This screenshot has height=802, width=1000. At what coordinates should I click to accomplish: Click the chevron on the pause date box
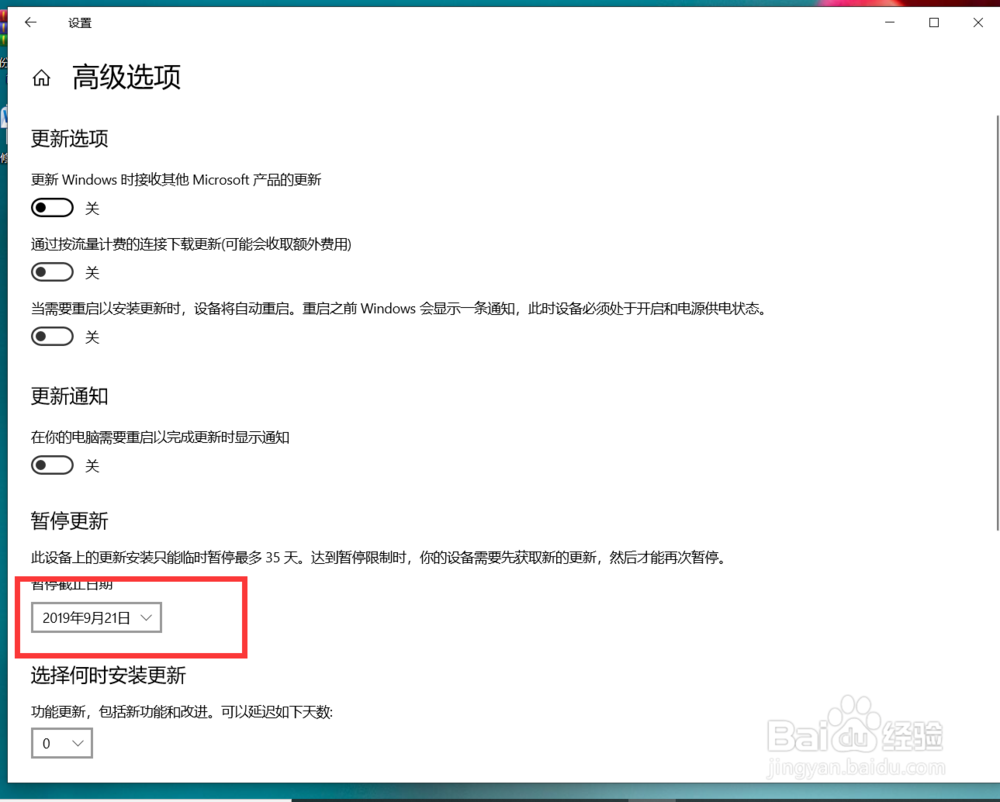146,617
